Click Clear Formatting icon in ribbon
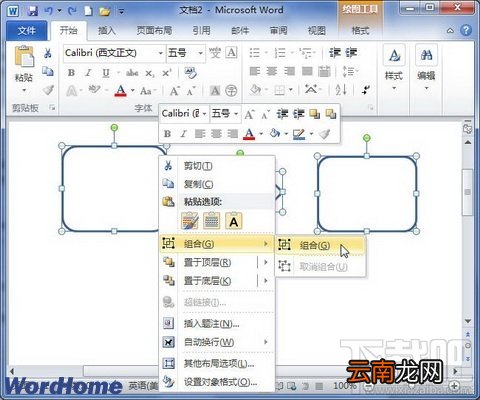 coord(191,73)
